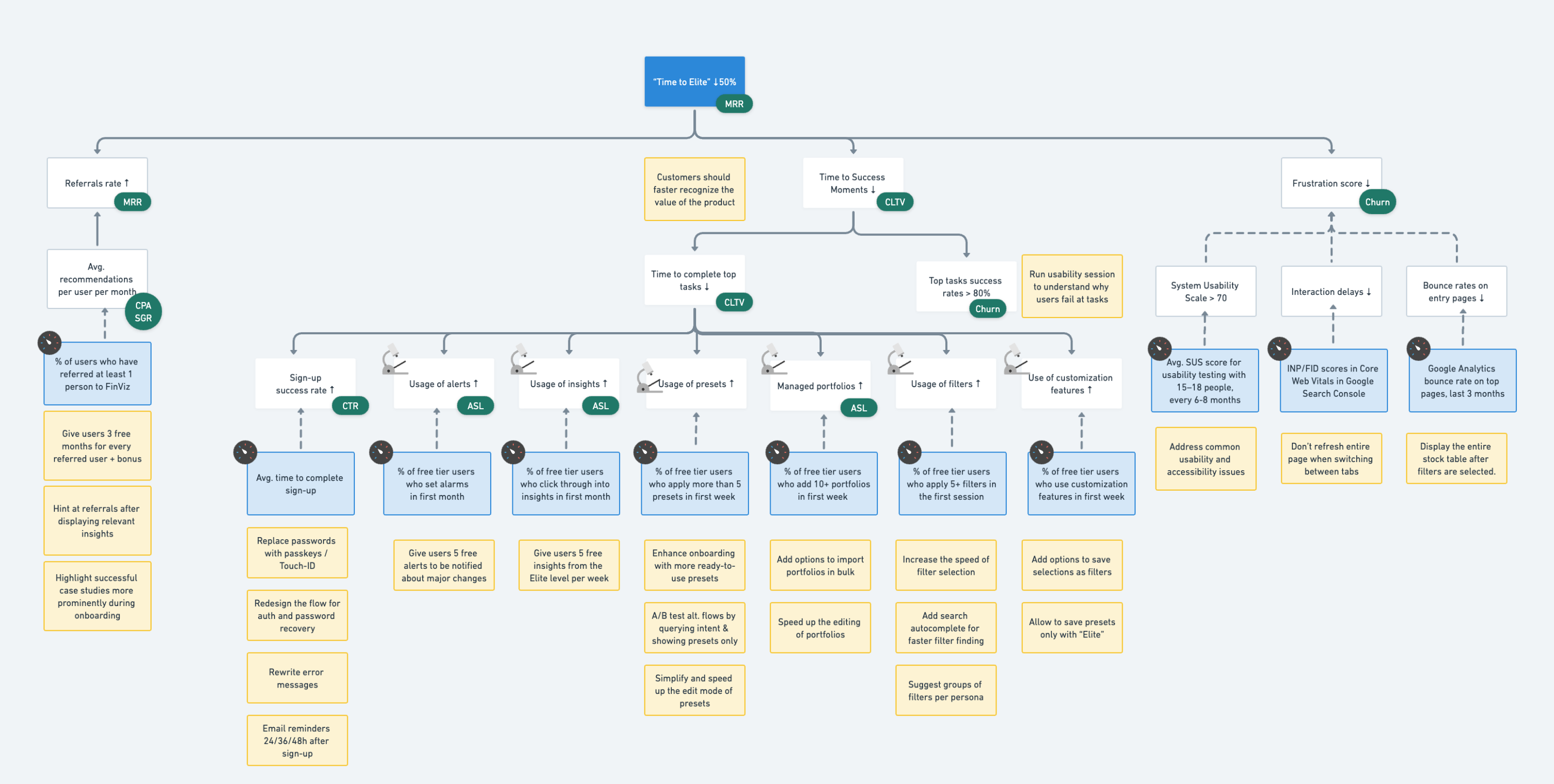
Task: Click the MRR badge on "Referrals rate"
Action: [132, 202]
